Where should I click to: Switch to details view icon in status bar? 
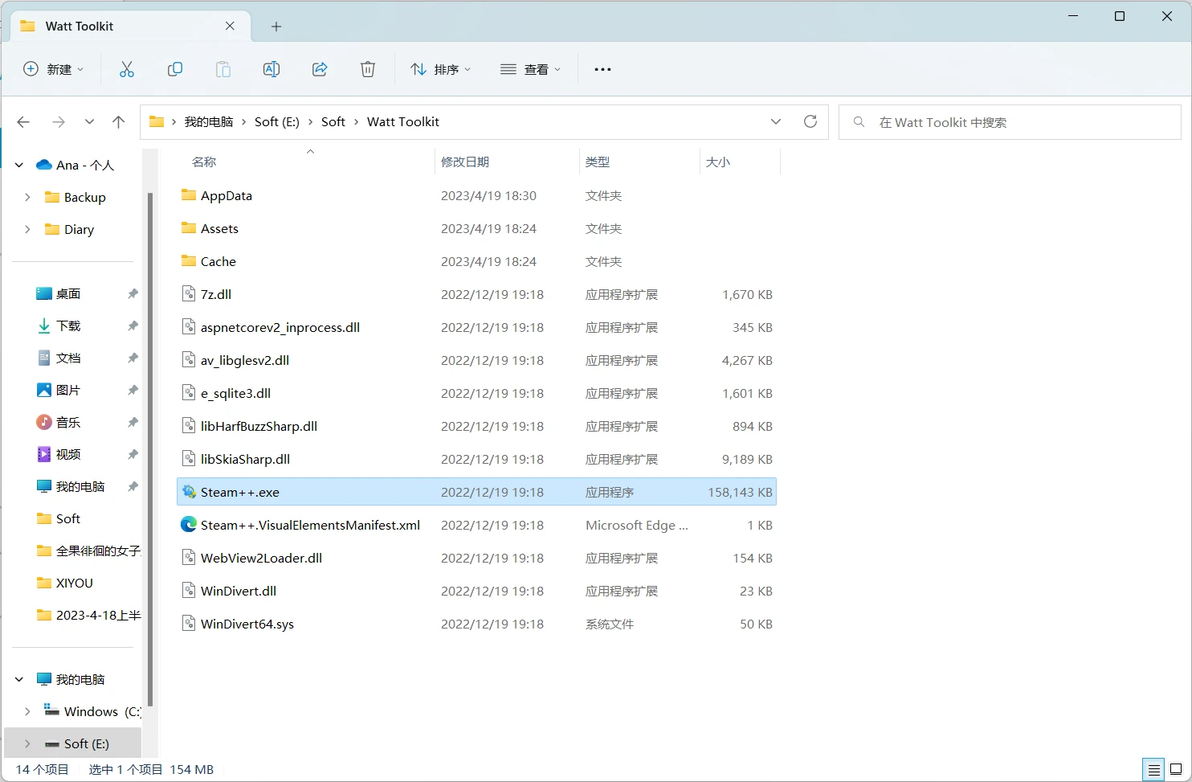coord(1153,770)
